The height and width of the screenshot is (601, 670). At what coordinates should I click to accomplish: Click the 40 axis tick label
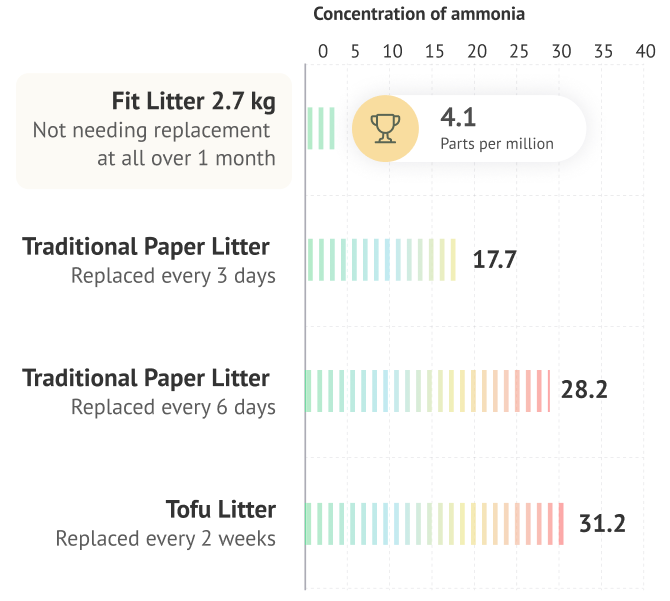[644, 51]
